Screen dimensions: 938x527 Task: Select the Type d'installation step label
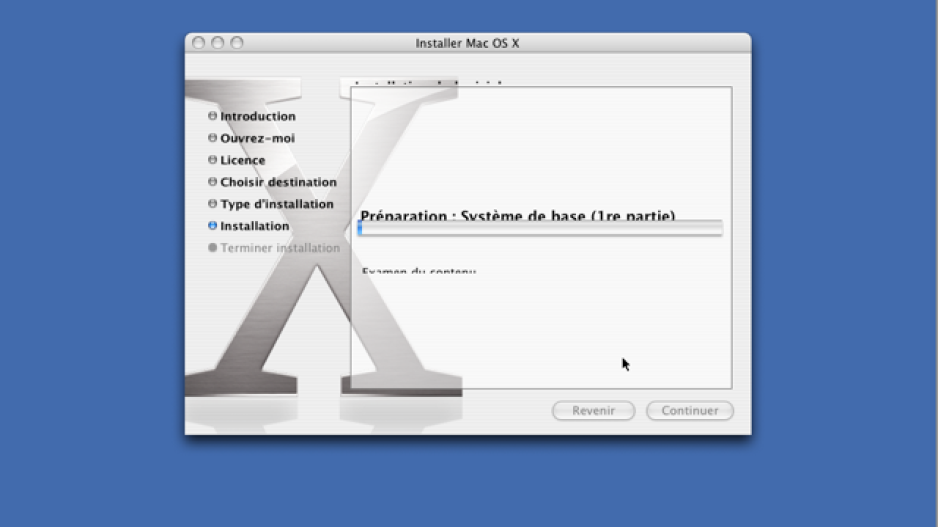pyautogui.click(x=277, y=204)
